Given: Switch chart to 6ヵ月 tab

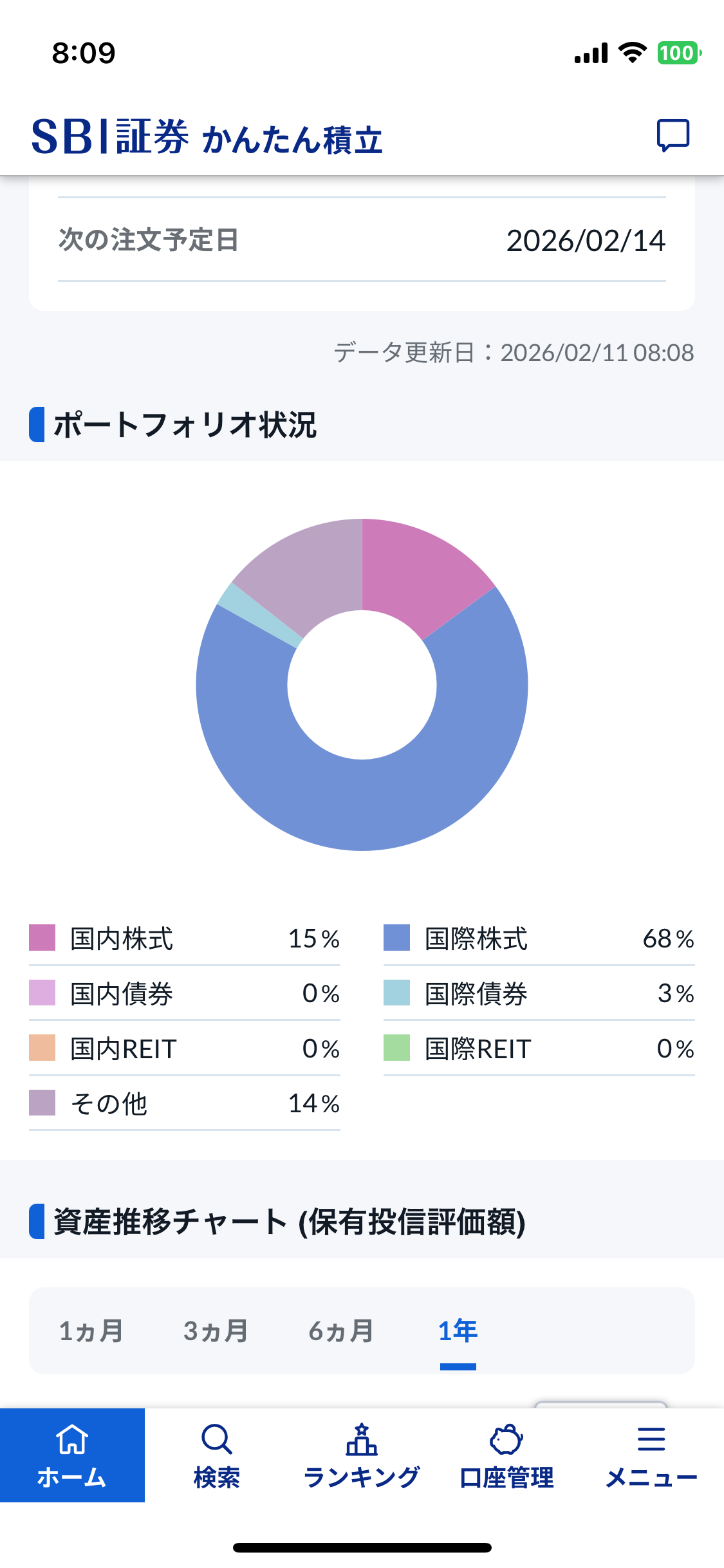Looking at the screenshot, I should pos(341,1331).
